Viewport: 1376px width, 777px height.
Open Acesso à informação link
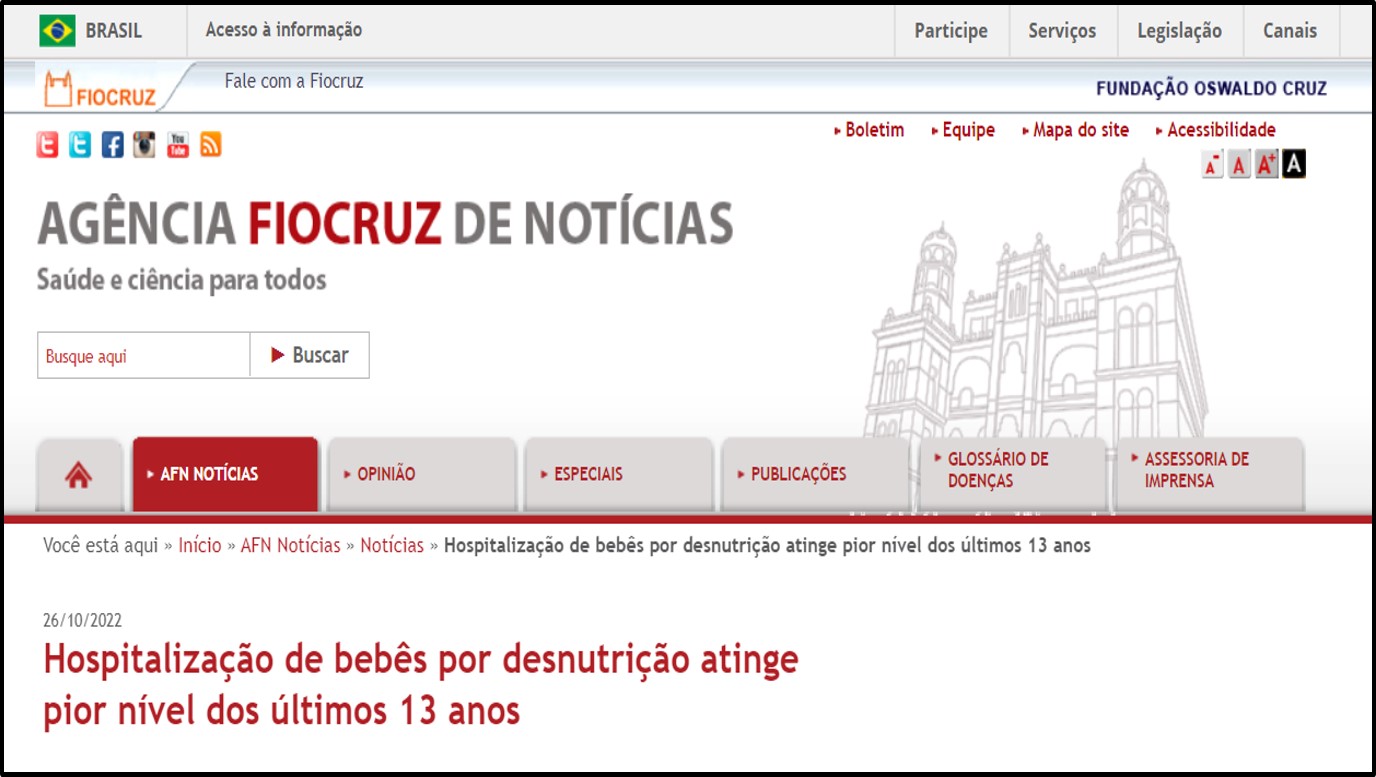[x=284, y=30]
